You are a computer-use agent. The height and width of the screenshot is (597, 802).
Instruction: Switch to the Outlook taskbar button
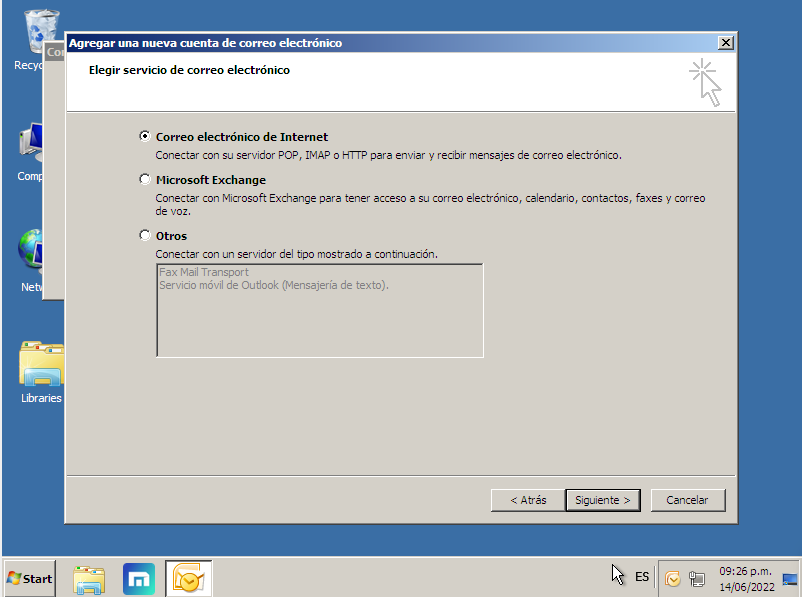tap(188, 579)
